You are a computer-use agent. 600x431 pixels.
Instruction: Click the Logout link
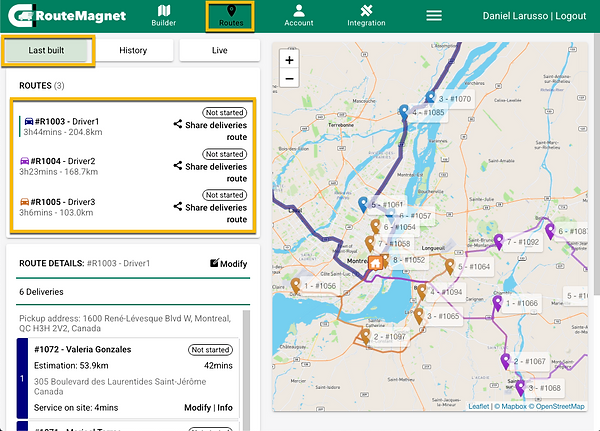pos(571,16)
